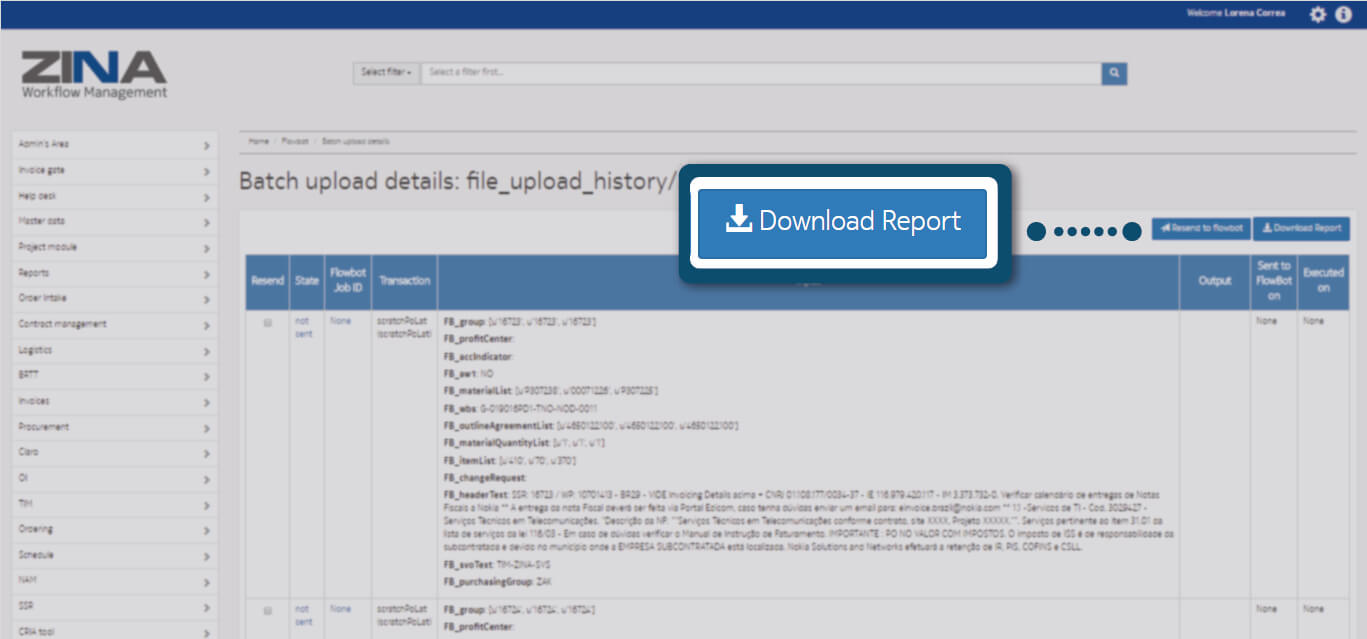Open the Select filter dropdown
Image resolution: width=1367 pixels, height=639 pixels.
pos(386,73)
